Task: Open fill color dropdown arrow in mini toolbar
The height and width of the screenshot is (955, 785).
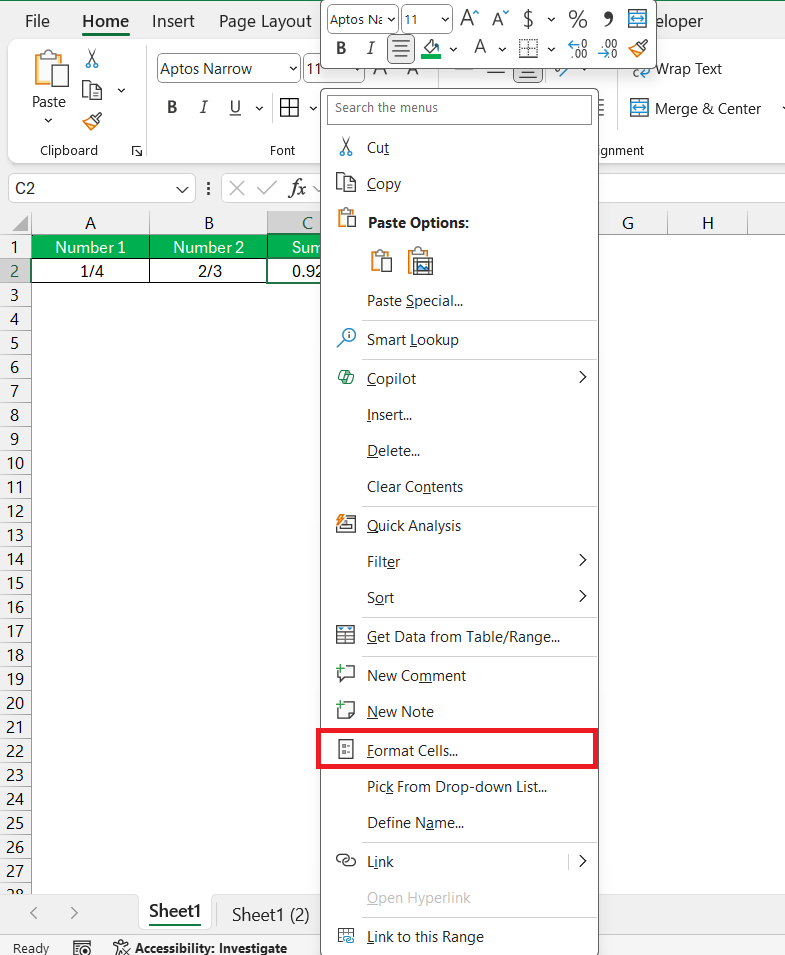Action: 453,49
